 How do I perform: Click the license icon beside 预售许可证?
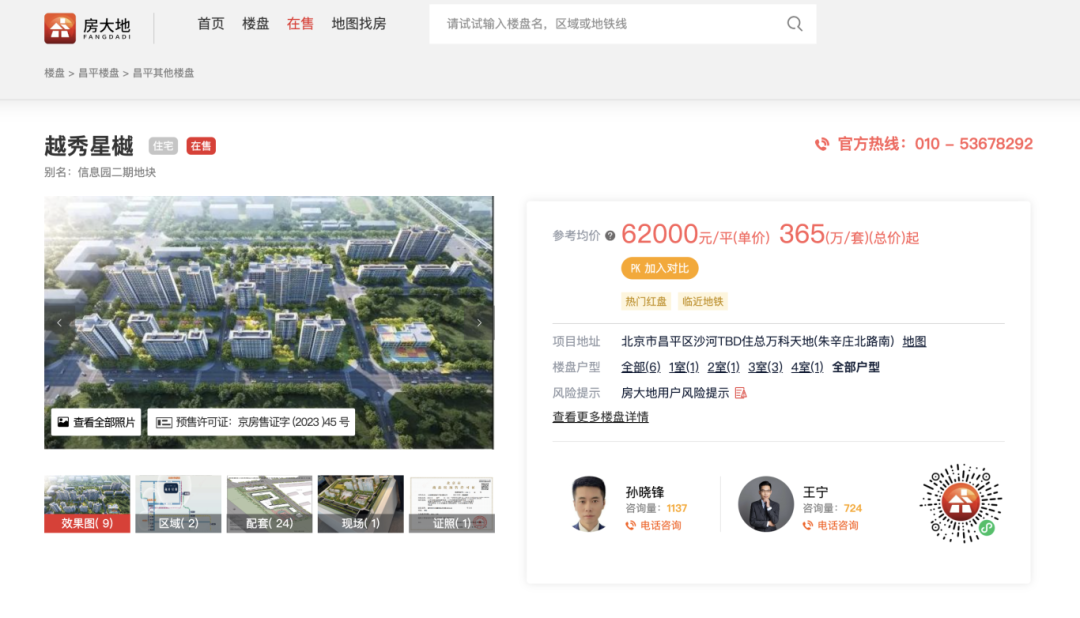[166, 421]
